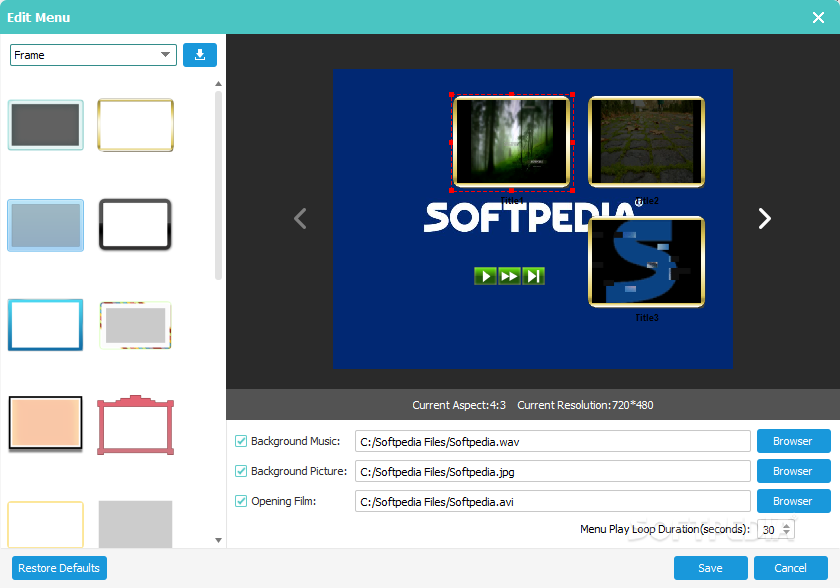Click Restore Defaults button
Screen dimensions: 840x588
(59, 568)
